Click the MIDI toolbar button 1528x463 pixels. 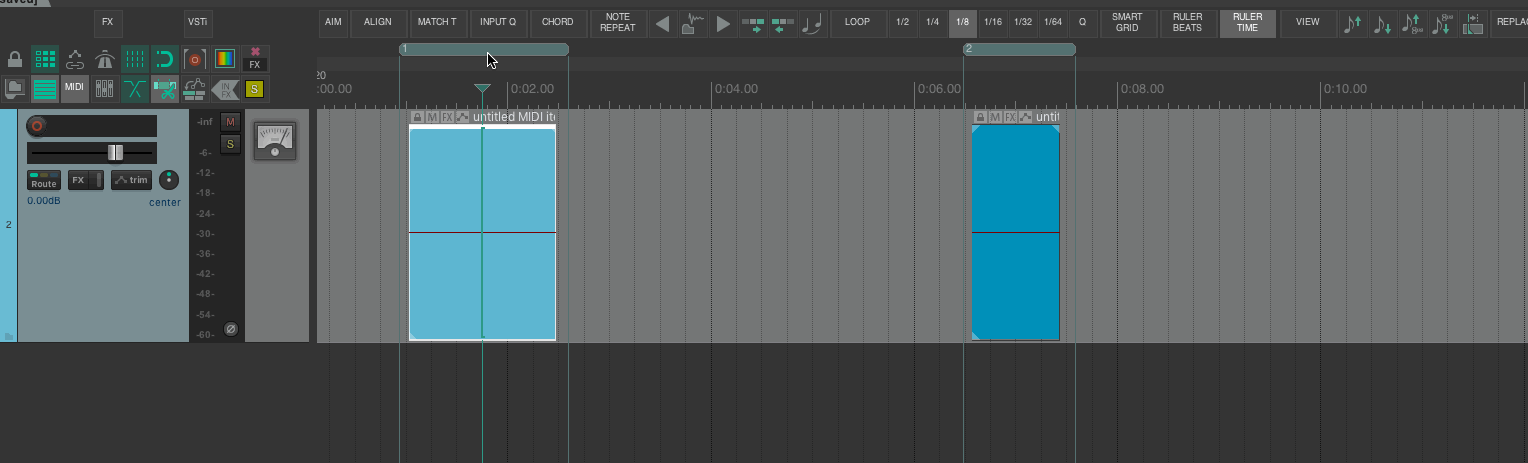click(75, 89)
